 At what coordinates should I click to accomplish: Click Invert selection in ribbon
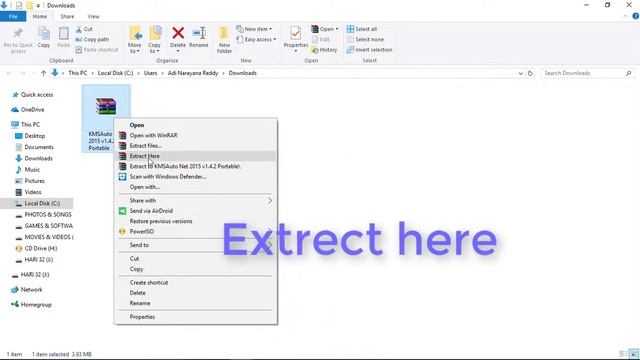pyautogui.click(x=369, y=50)
